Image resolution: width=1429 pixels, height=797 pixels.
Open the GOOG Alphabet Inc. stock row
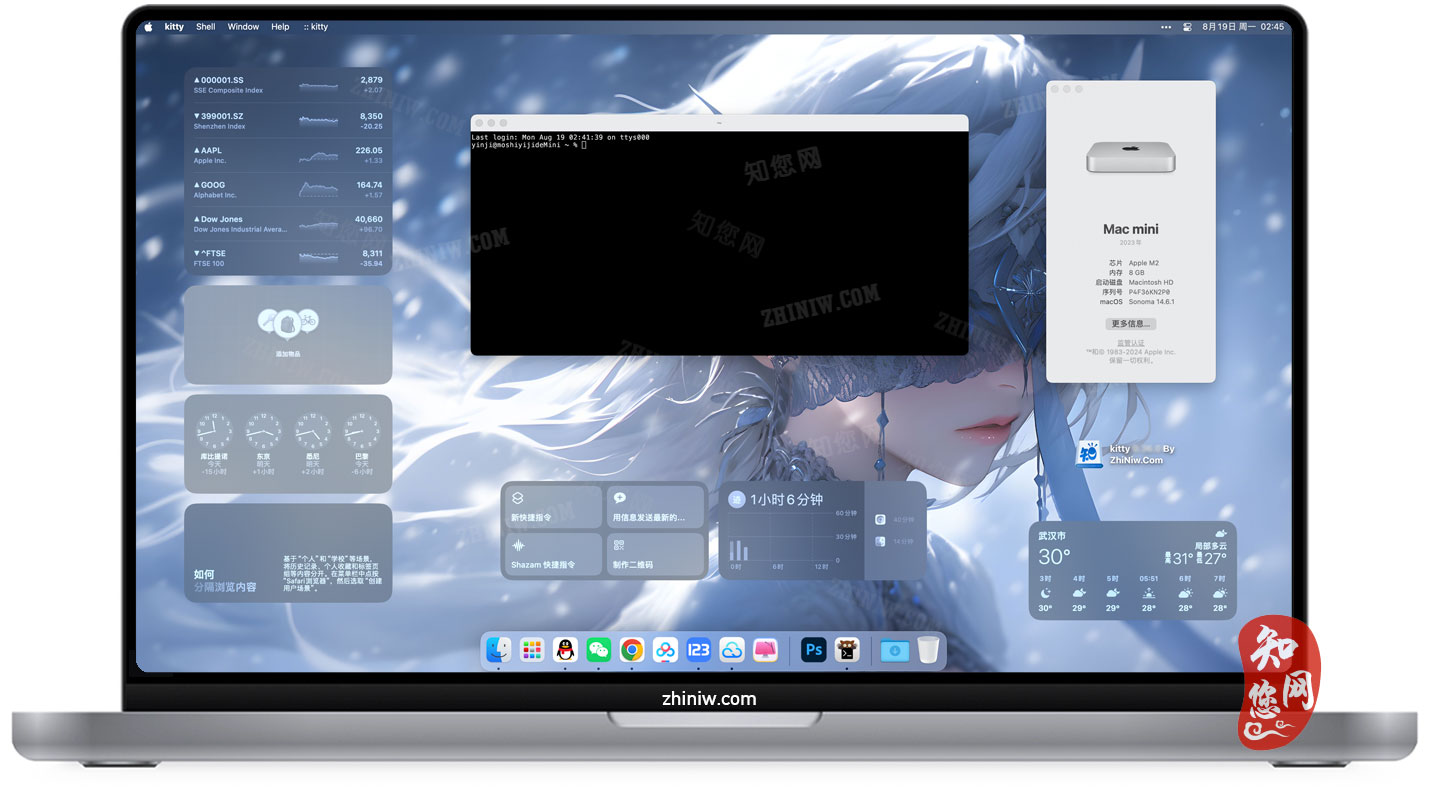pos(288,190)
